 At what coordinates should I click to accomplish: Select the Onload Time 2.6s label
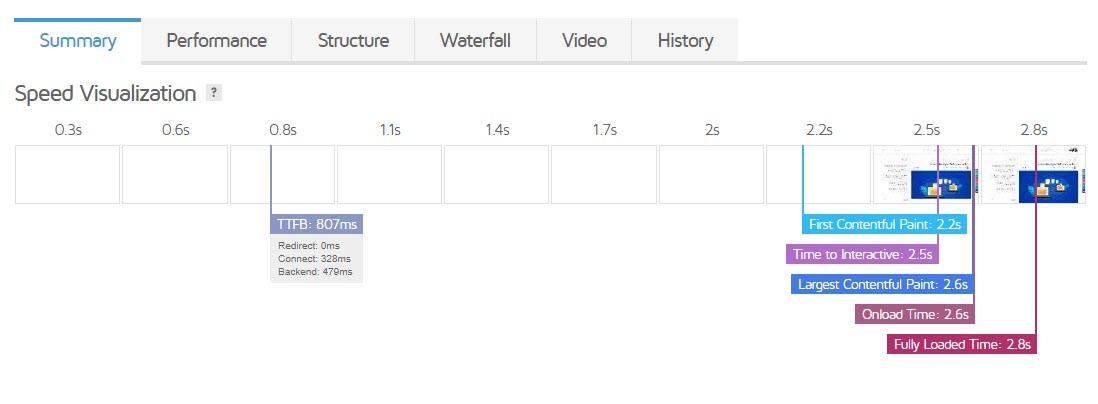tap(914, 314)
